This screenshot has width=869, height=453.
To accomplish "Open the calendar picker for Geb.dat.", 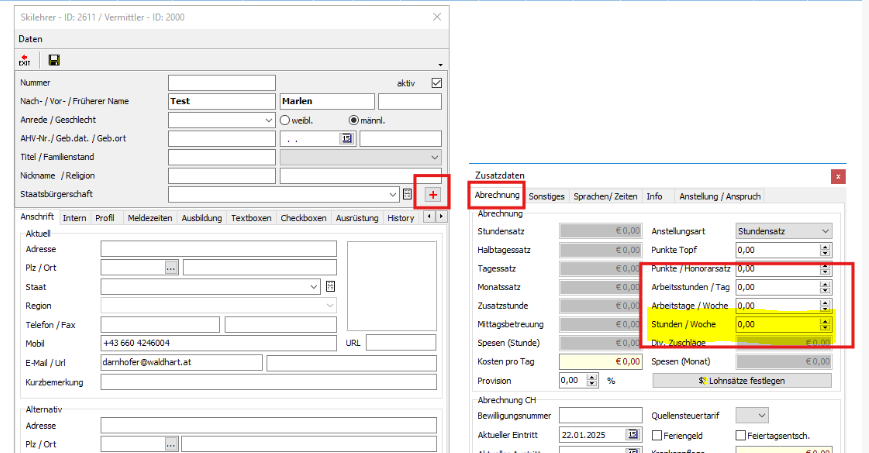I will [348, 139].
